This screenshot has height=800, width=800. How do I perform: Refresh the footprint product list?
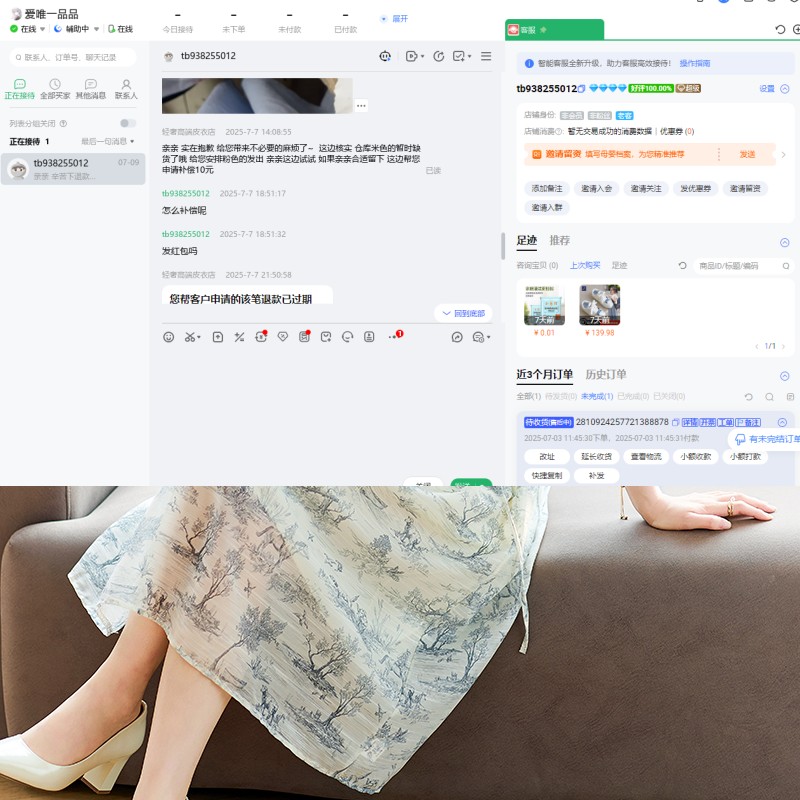point(682,265)
